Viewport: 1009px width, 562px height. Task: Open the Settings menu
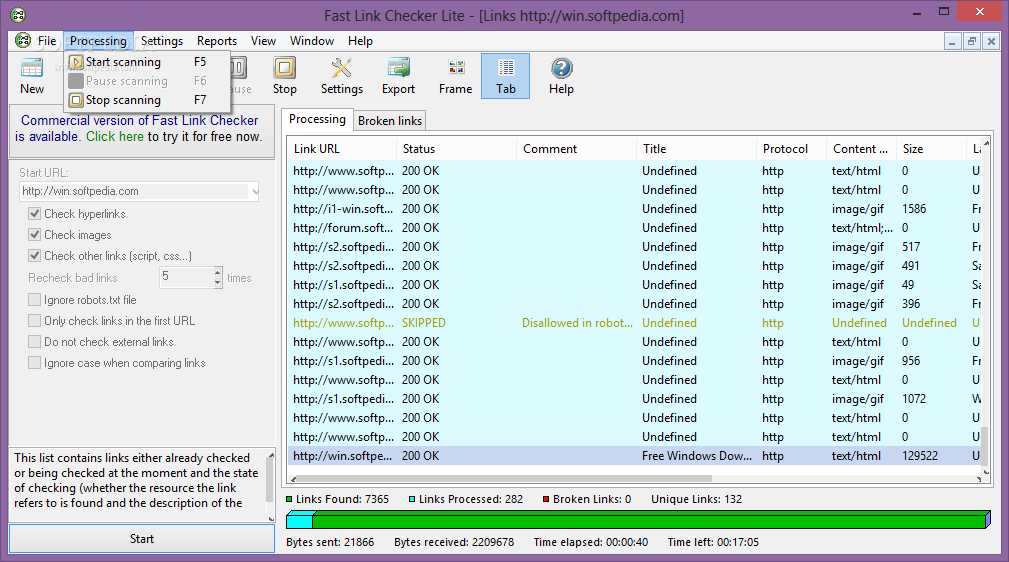(x=162, y=41)
